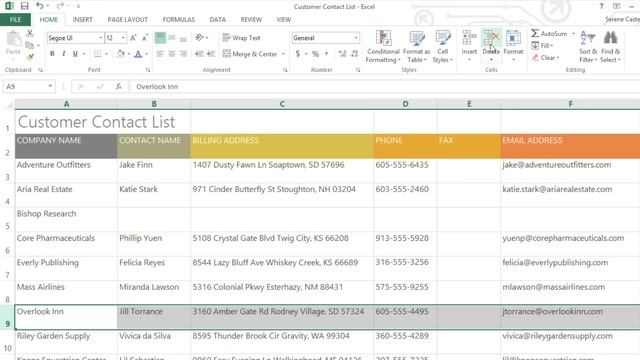The width and height of the screenshot is (640, 360).
Task: Open Cell Styles gallery
Action: tap(442, 47)
